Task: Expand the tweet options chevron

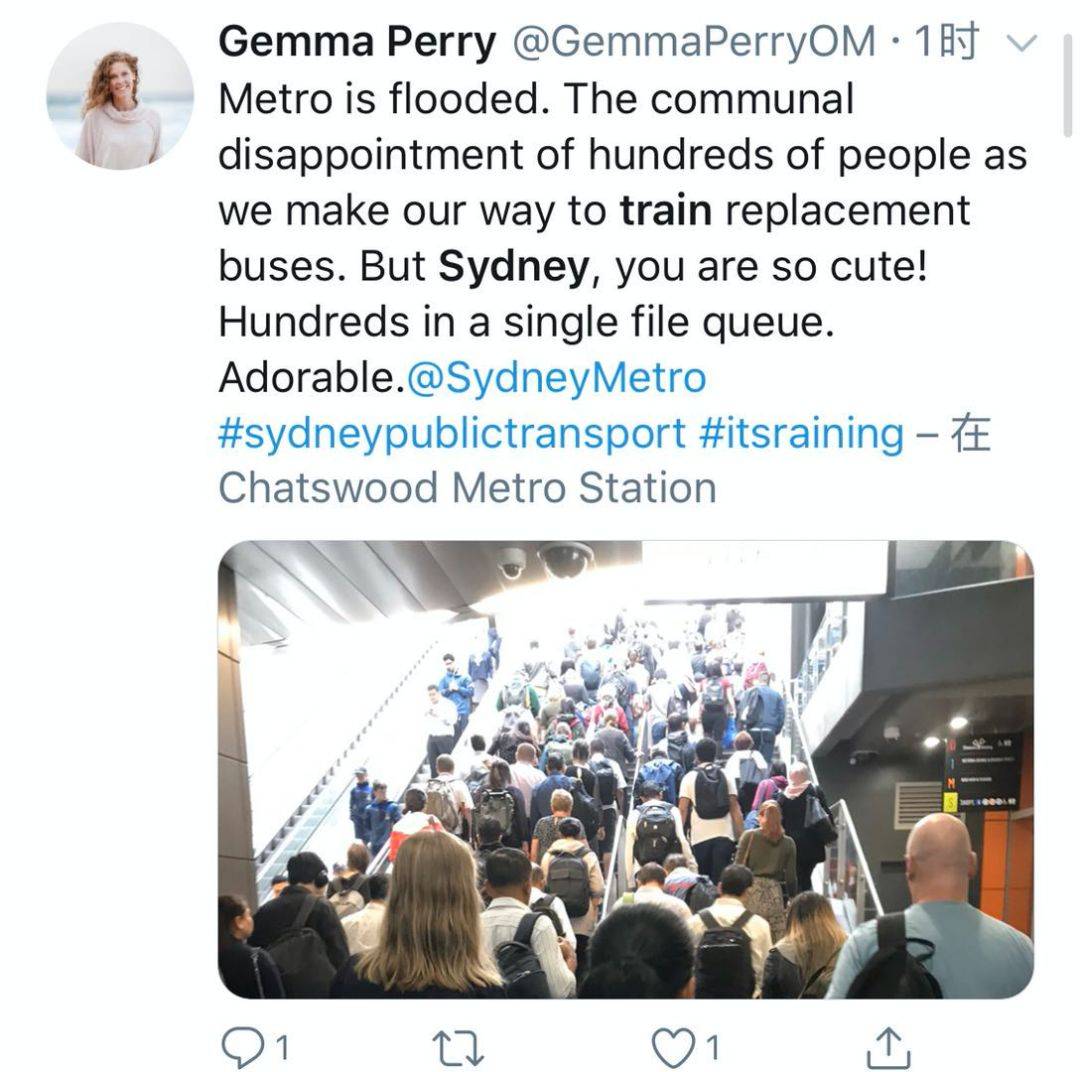Action: [1021, 43]
